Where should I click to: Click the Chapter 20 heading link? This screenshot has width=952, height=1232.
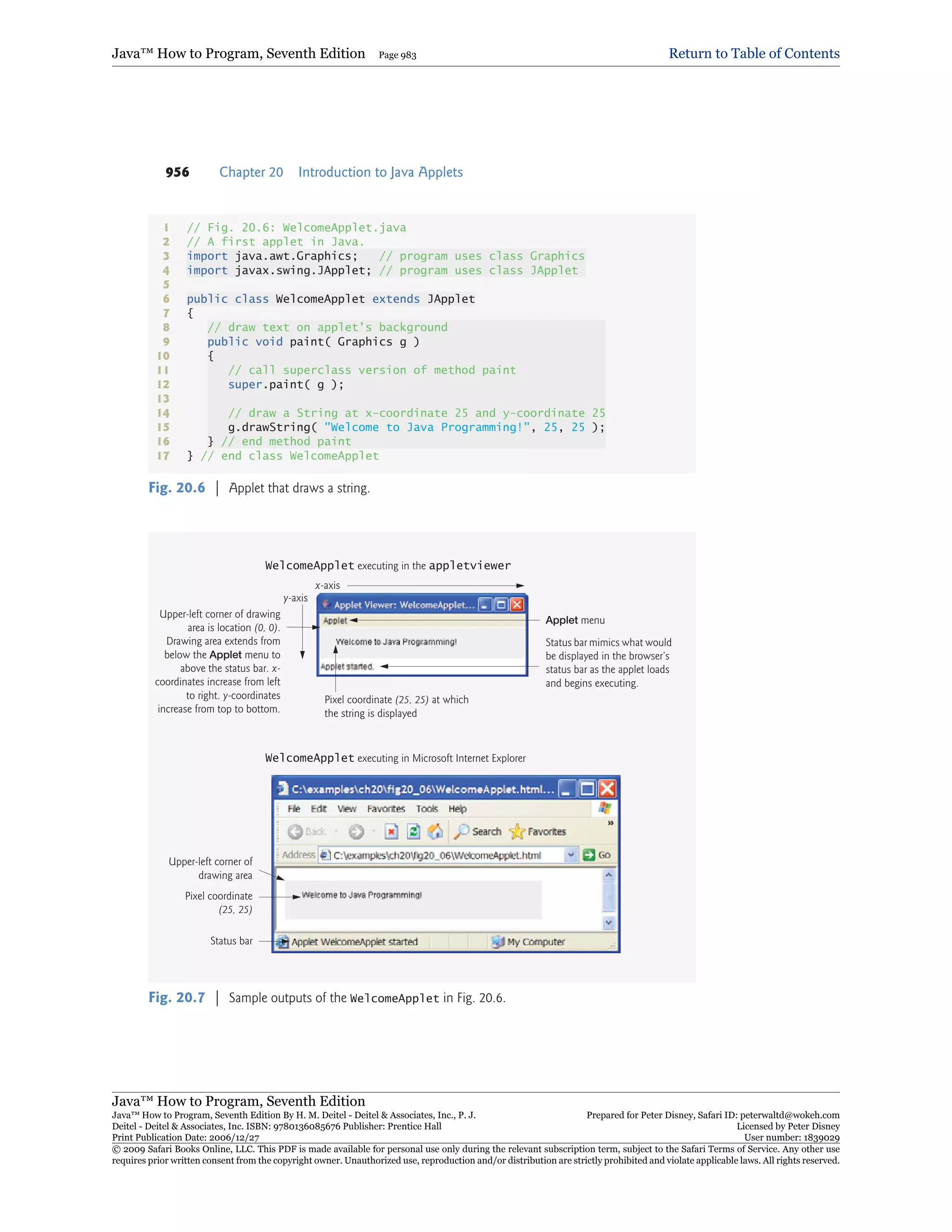(251, 172)
